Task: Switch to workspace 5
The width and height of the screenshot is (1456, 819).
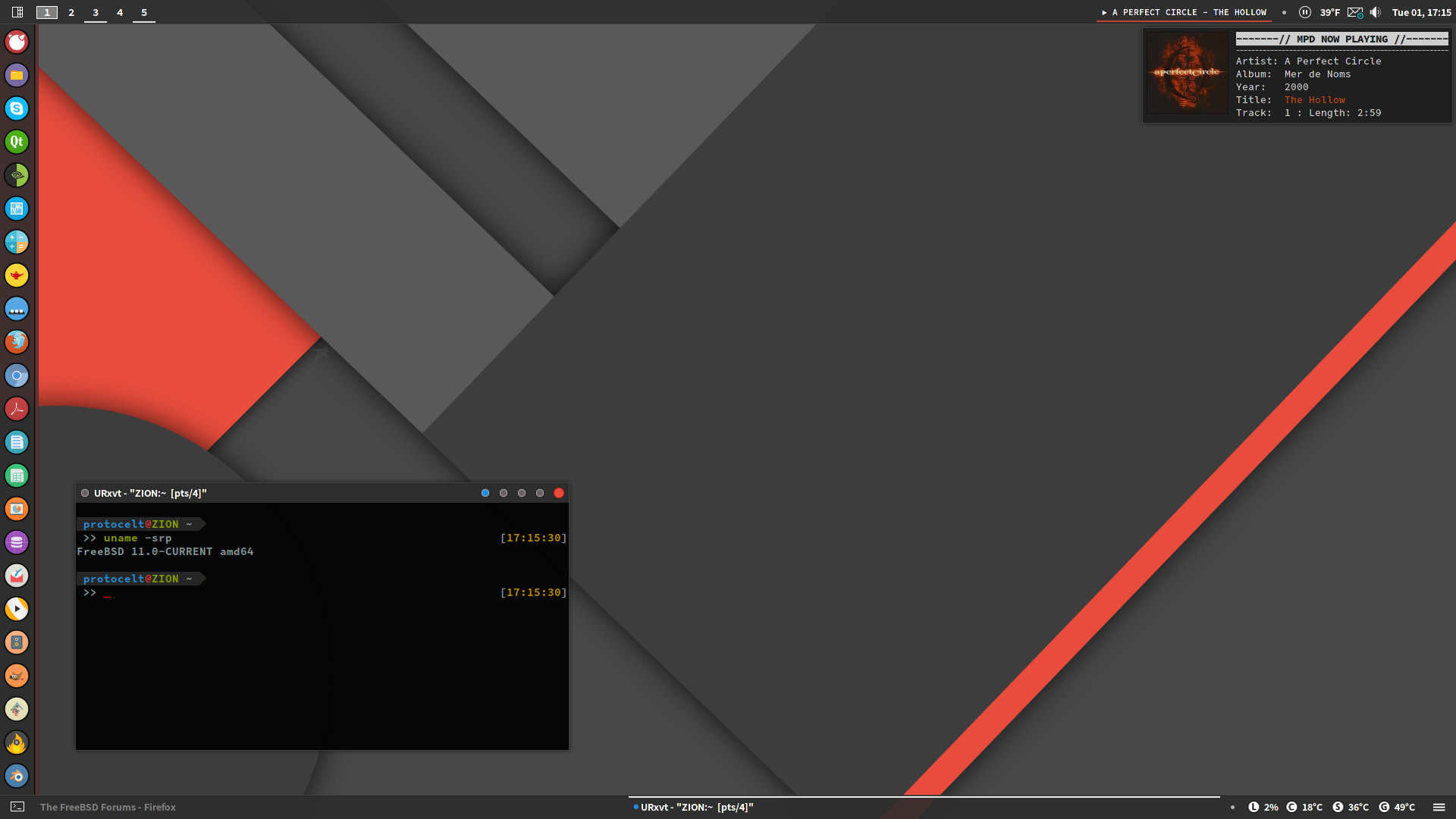Action: pyautogui.click(x=144, y=12)
